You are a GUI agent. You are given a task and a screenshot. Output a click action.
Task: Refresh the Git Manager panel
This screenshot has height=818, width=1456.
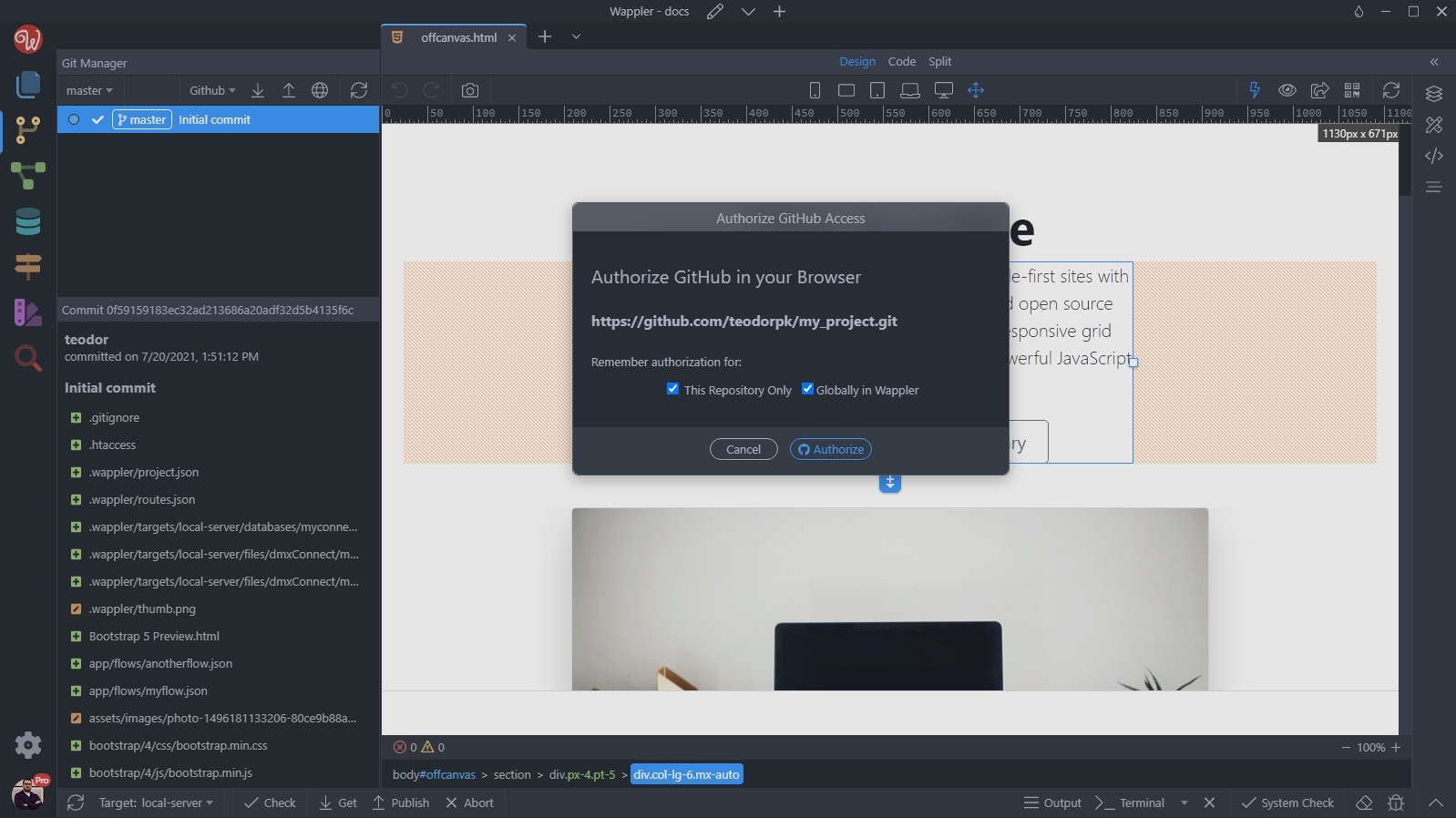point(359,90)
